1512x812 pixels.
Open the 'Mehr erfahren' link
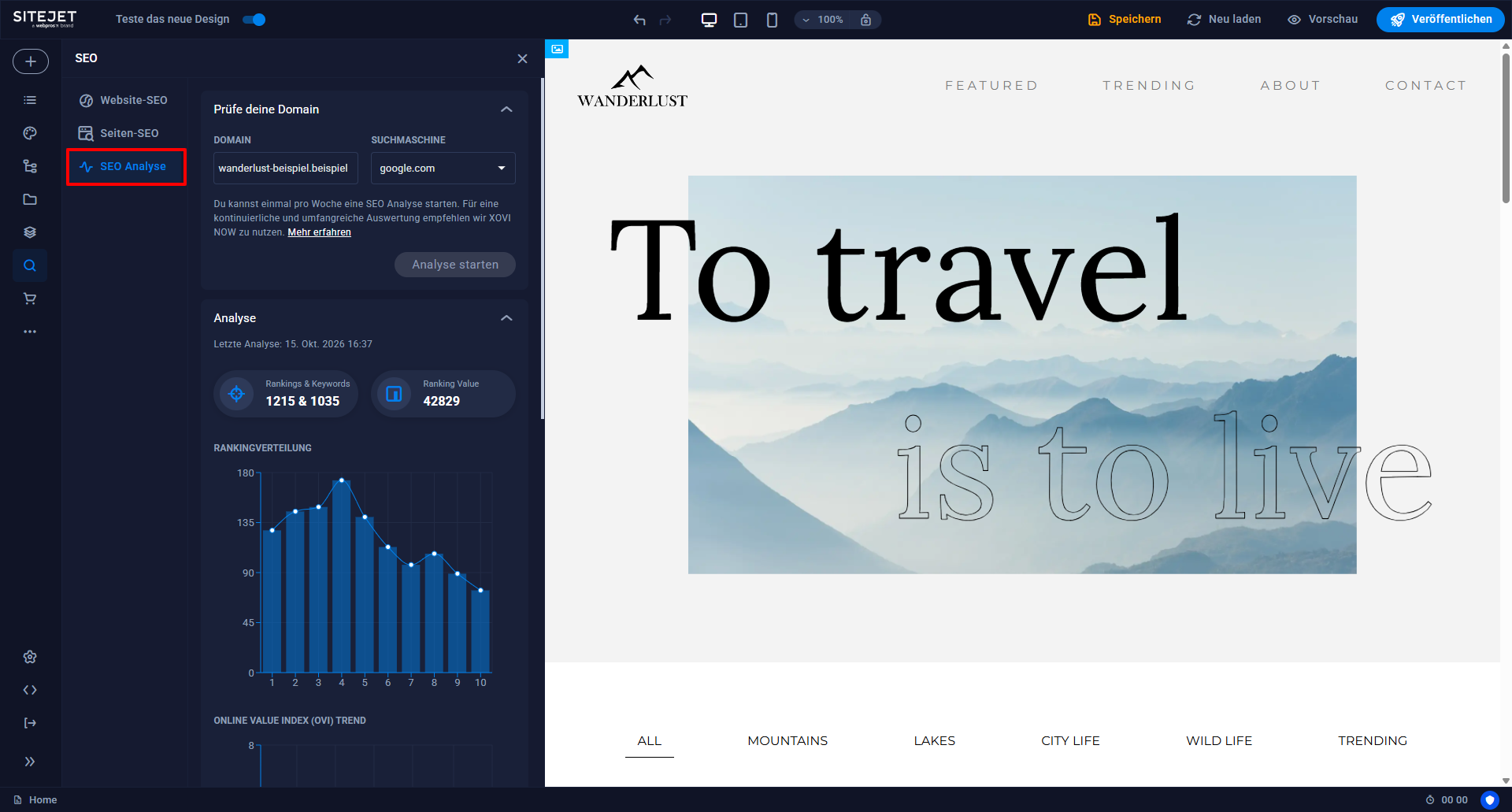click(x=319, y=232)
